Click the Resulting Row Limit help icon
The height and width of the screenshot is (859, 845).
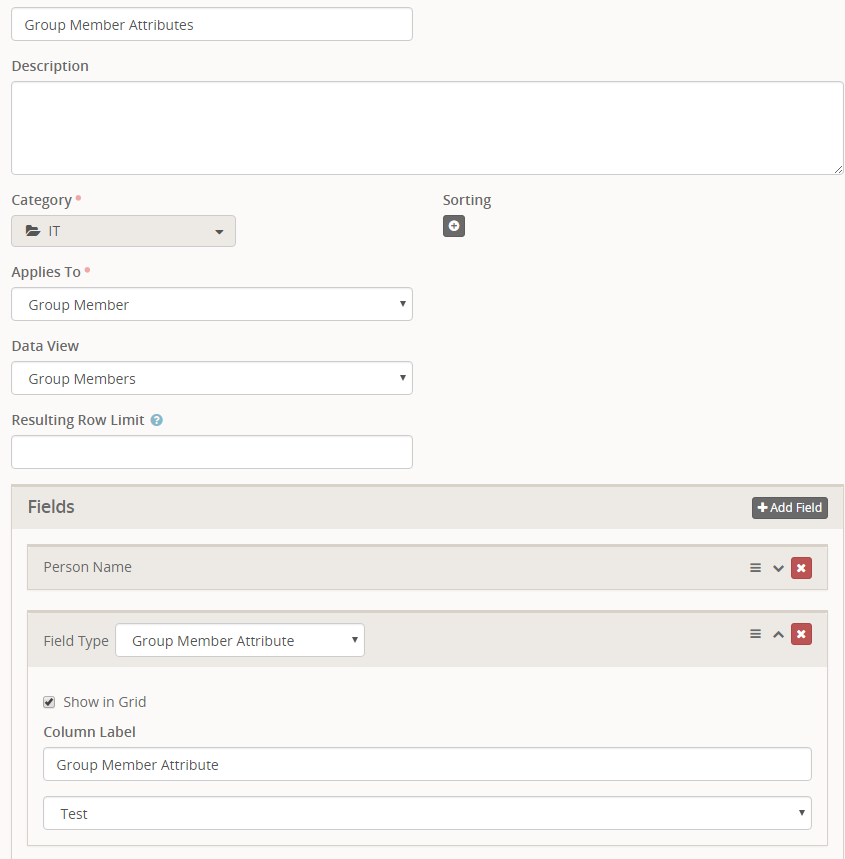click(x=157, y=421)
